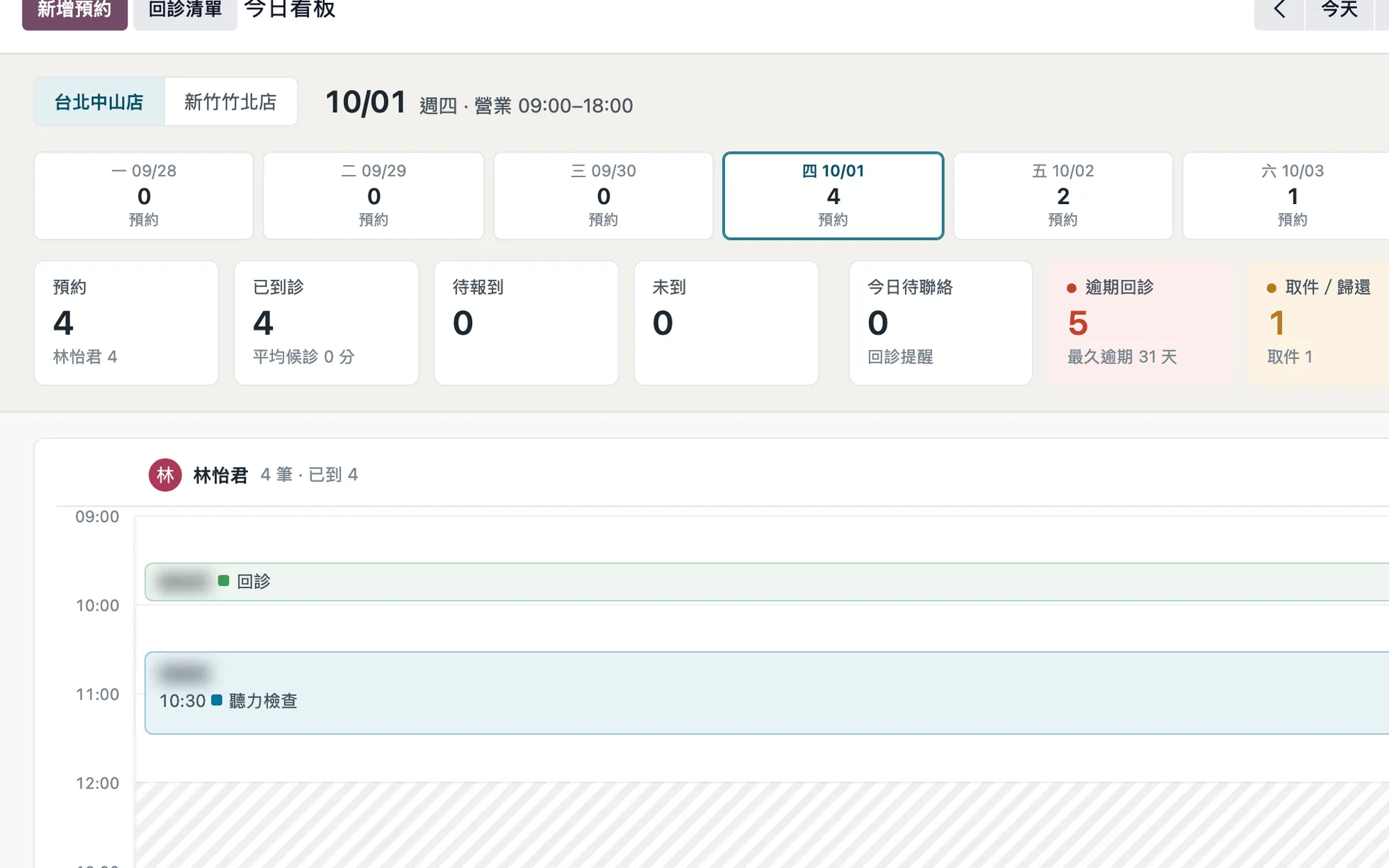This screenshot has height=868, width=1389.
Task: Click the 林 avatar circle
Action: coord(165,475)
